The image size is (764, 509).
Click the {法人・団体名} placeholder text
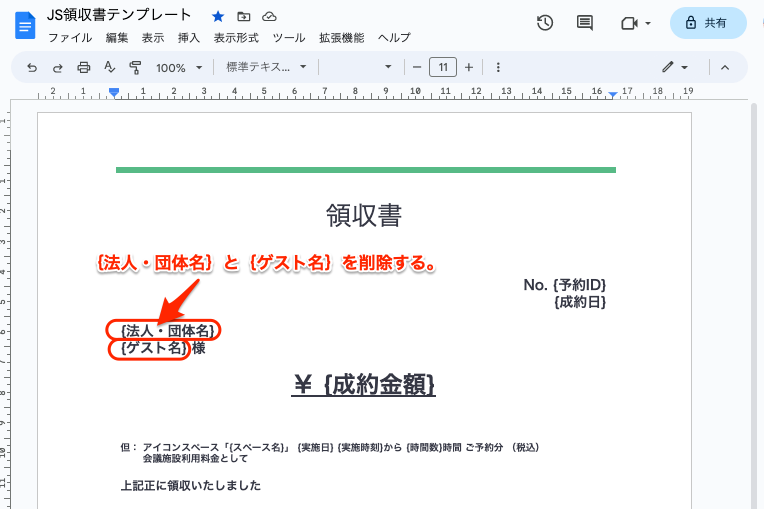tap(168, 331)
